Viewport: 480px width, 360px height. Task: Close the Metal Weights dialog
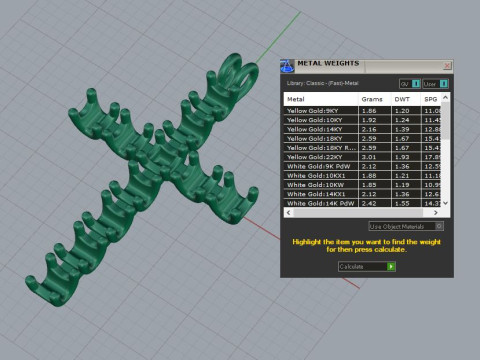coord(447,66)
